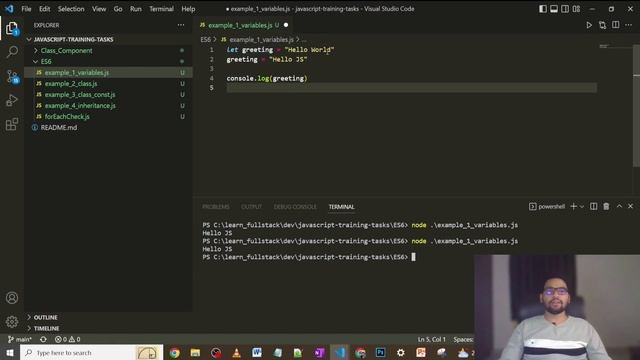Toggle primary side bar visibility
The width and height of the screenshot is (640, 360).
(x=542, y=9)
